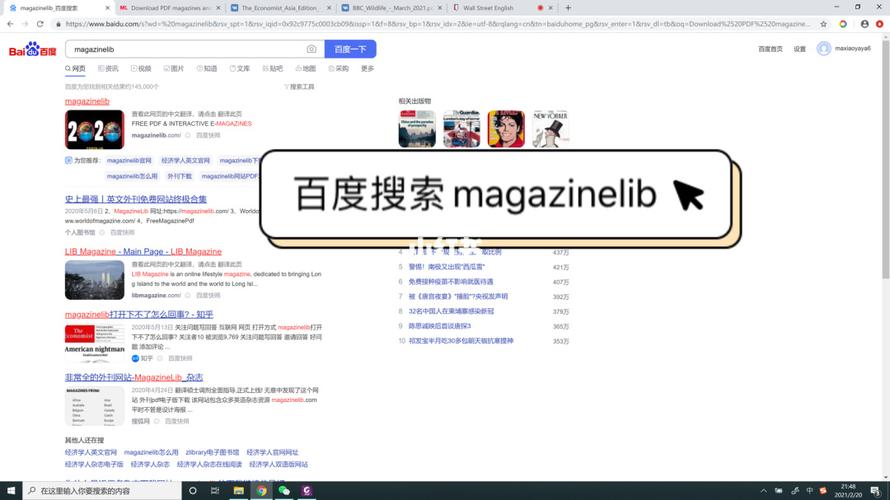The height and width of the screenshot is (500, 890).
Task: Select the 文库 search category
Action: tap(240, 69)
